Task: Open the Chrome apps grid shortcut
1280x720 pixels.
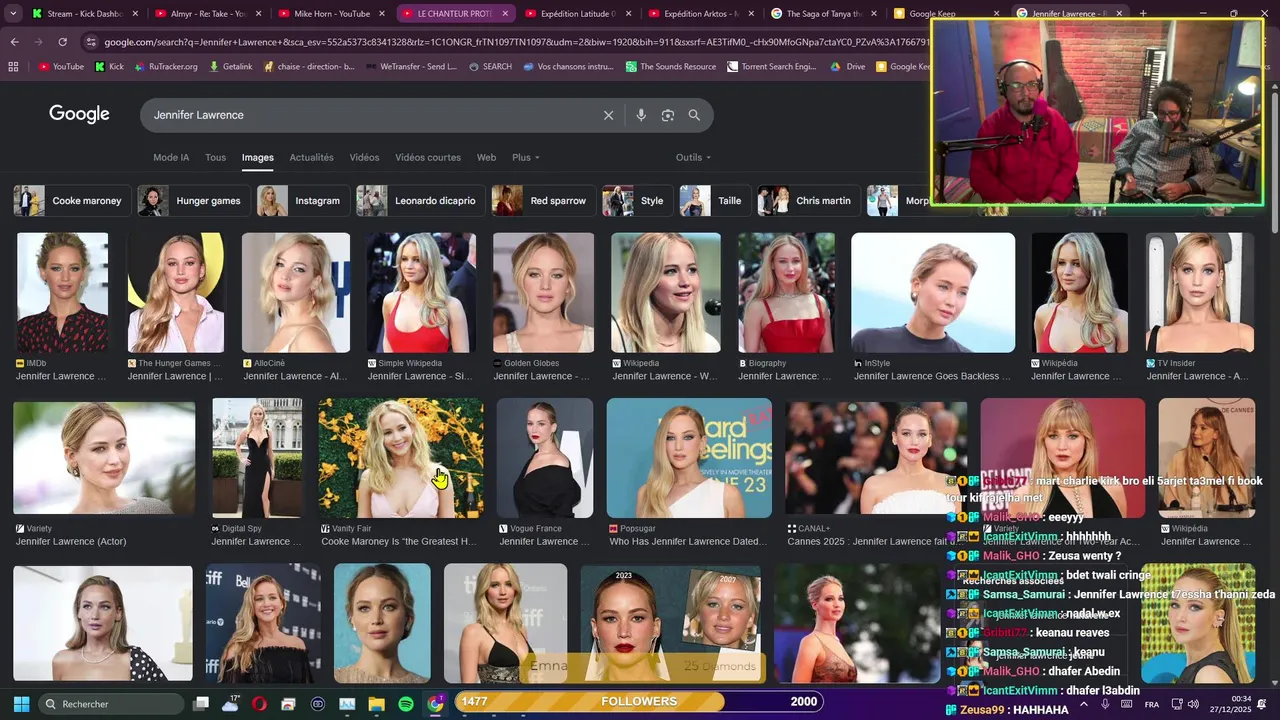Action: [x=13, y=67]
